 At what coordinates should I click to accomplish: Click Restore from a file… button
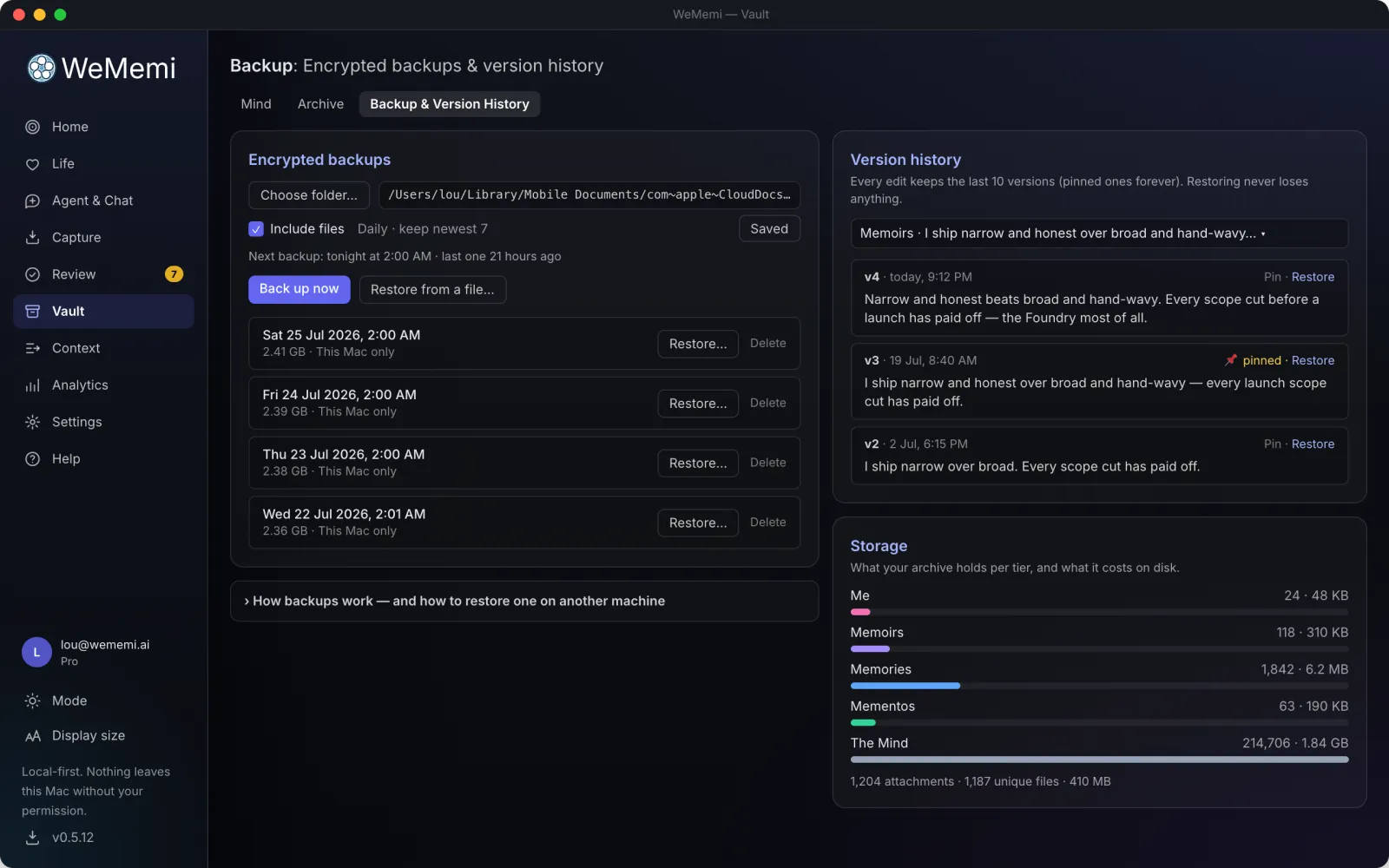coord(432,290)
